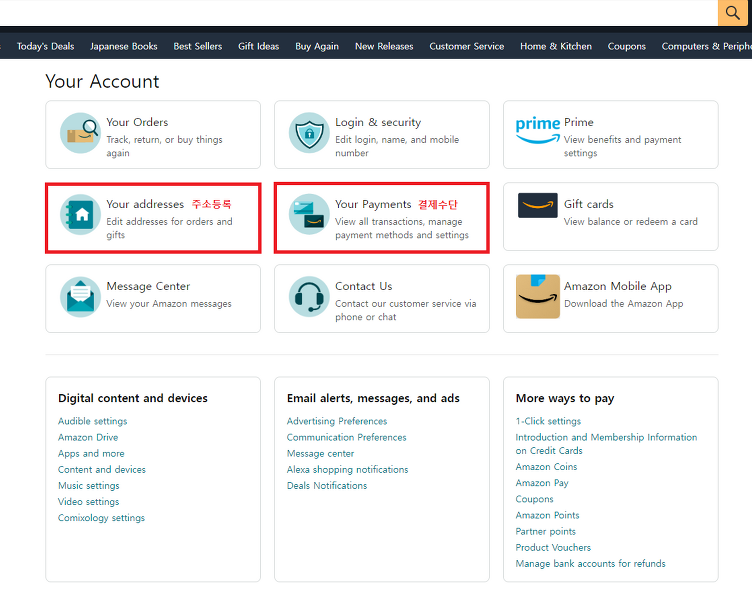Click the Your Payments cards icon
Screen dimensions: 752x600
[309, 214]
